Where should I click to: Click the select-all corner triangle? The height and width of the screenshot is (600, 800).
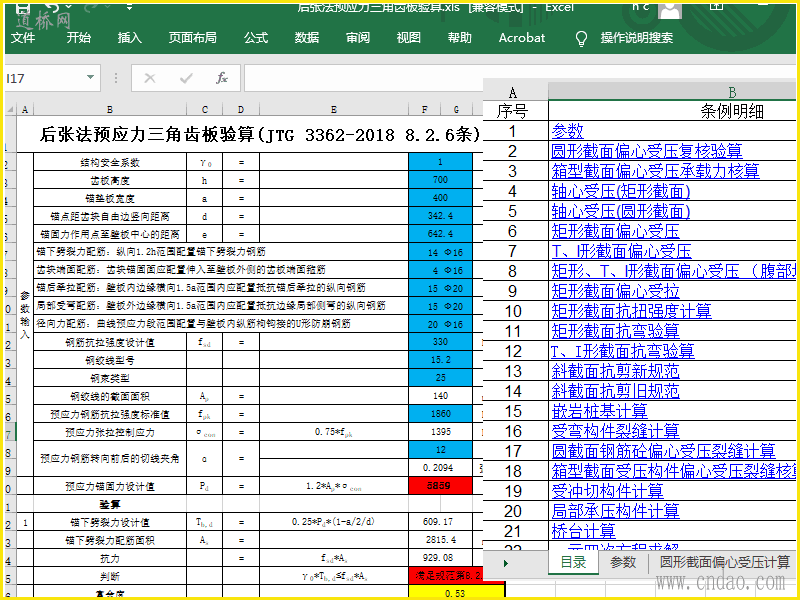10,109
